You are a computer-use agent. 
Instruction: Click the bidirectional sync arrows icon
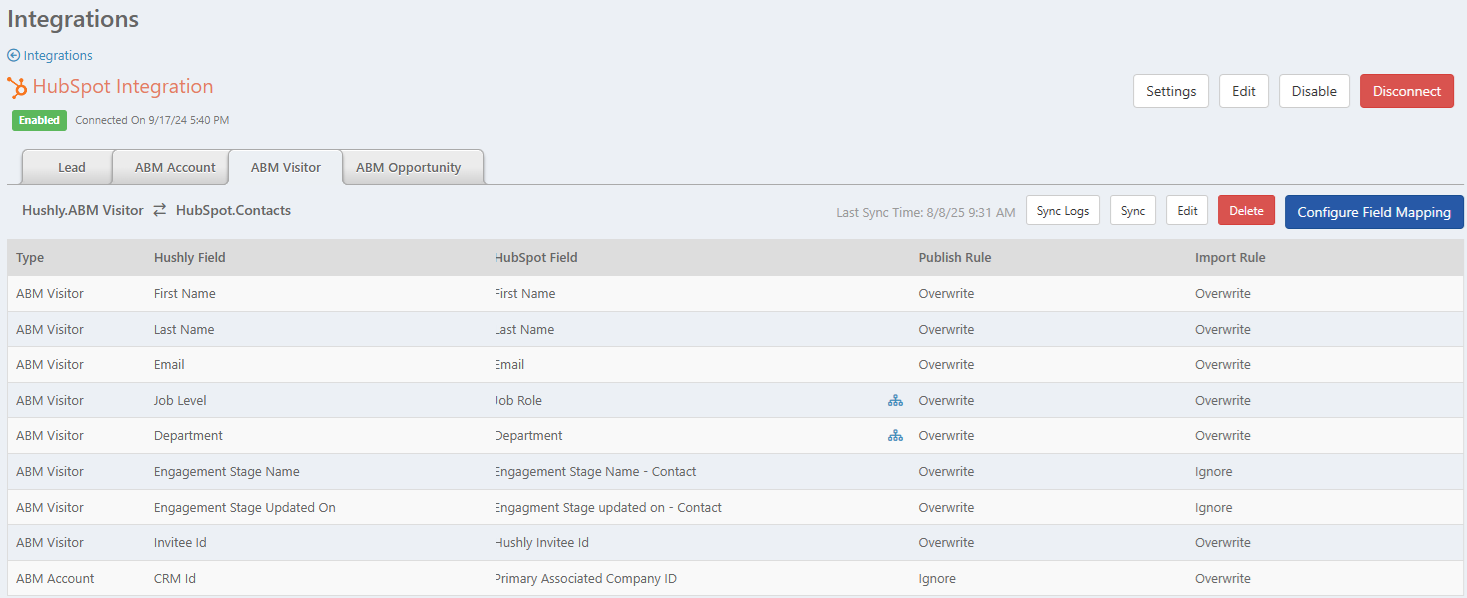[x=160, y=211]
